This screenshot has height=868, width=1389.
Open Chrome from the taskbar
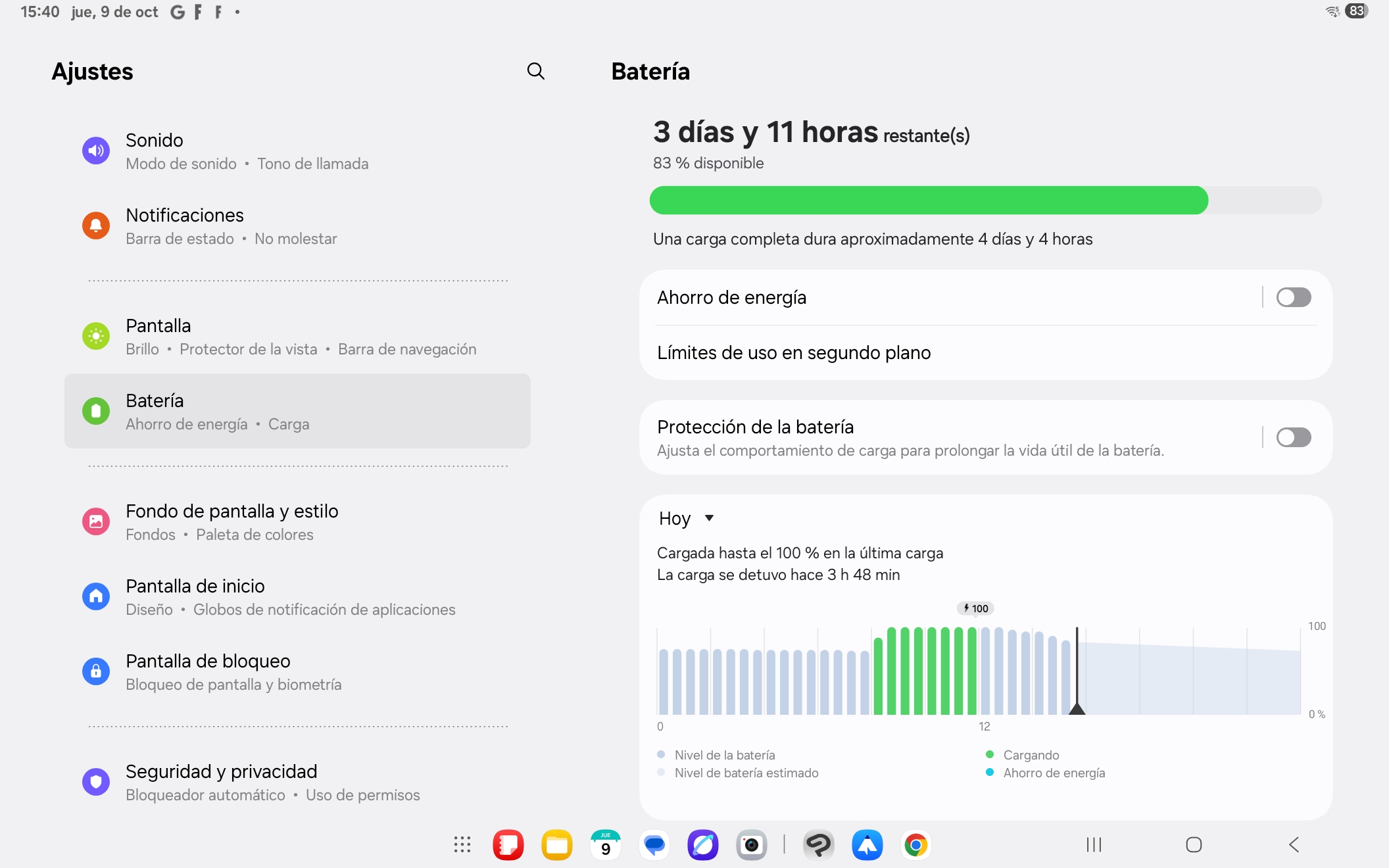click(x=915, y=845)
